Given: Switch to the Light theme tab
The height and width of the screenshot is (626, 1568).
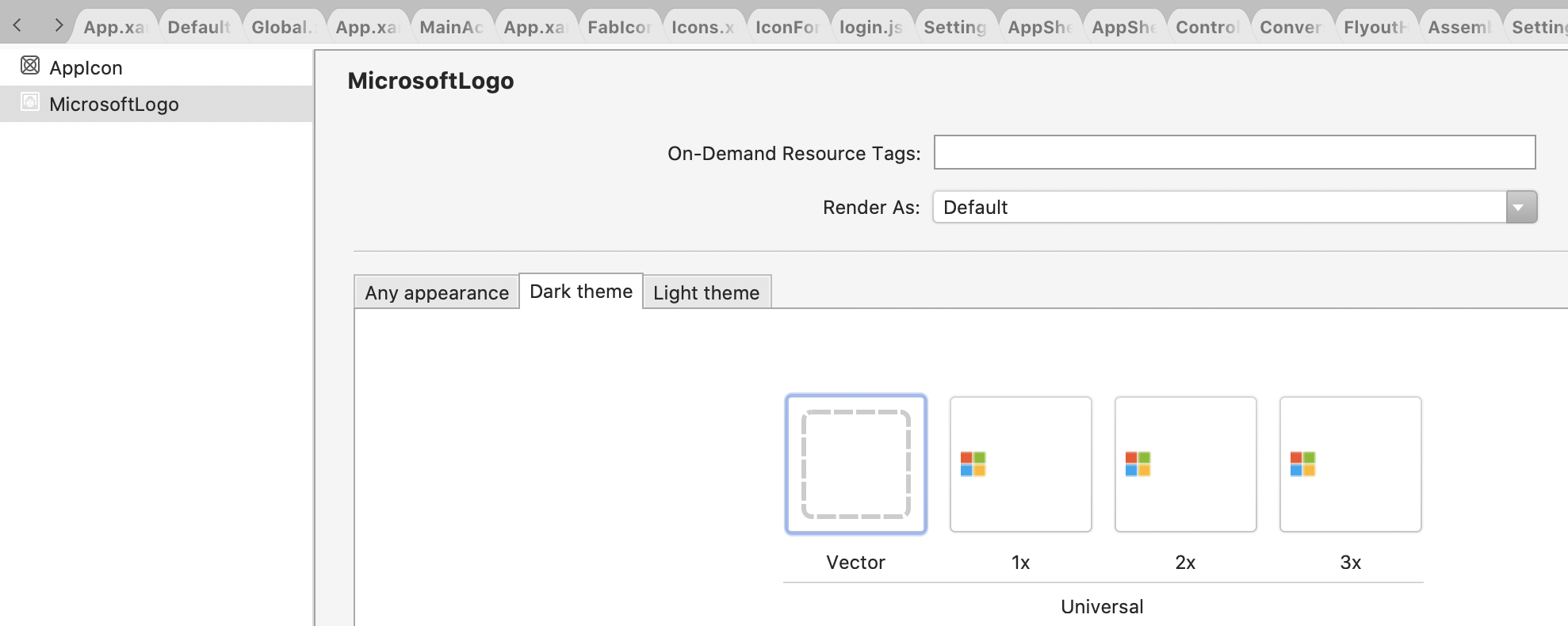Looking at the screenshot, I should [706, 293].
